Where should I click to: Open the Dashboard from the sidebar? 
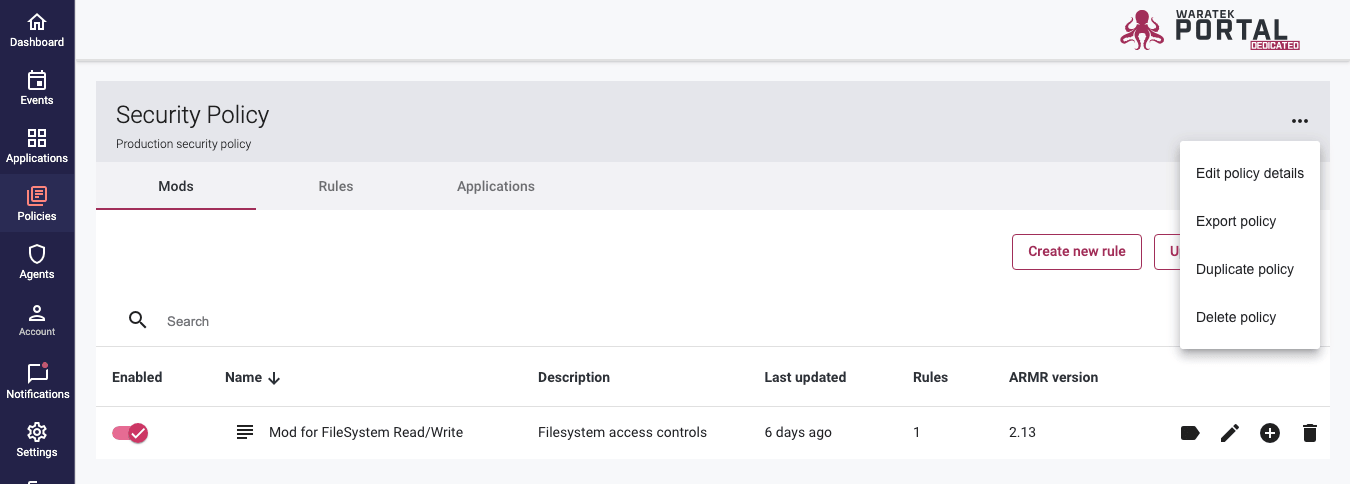coord(37,30)
